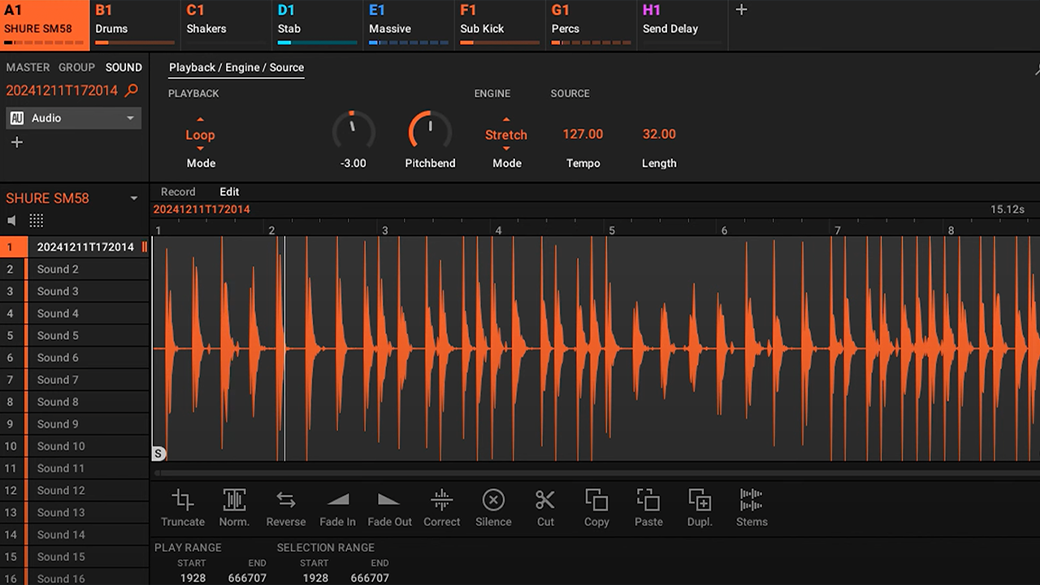The height and width of the screenshot is (585, 1040).
Task: Select Sound 11 slot
Action: tap(74, 468)
